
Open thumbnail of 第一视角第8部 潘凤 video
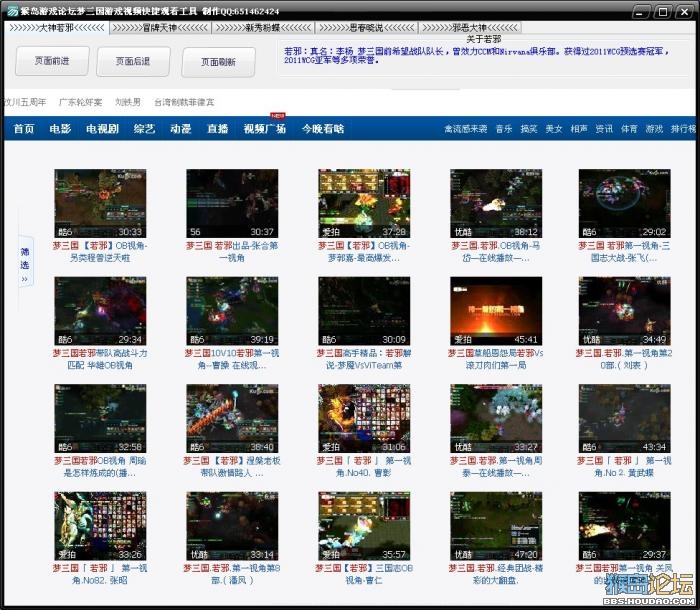pos(232,526)
